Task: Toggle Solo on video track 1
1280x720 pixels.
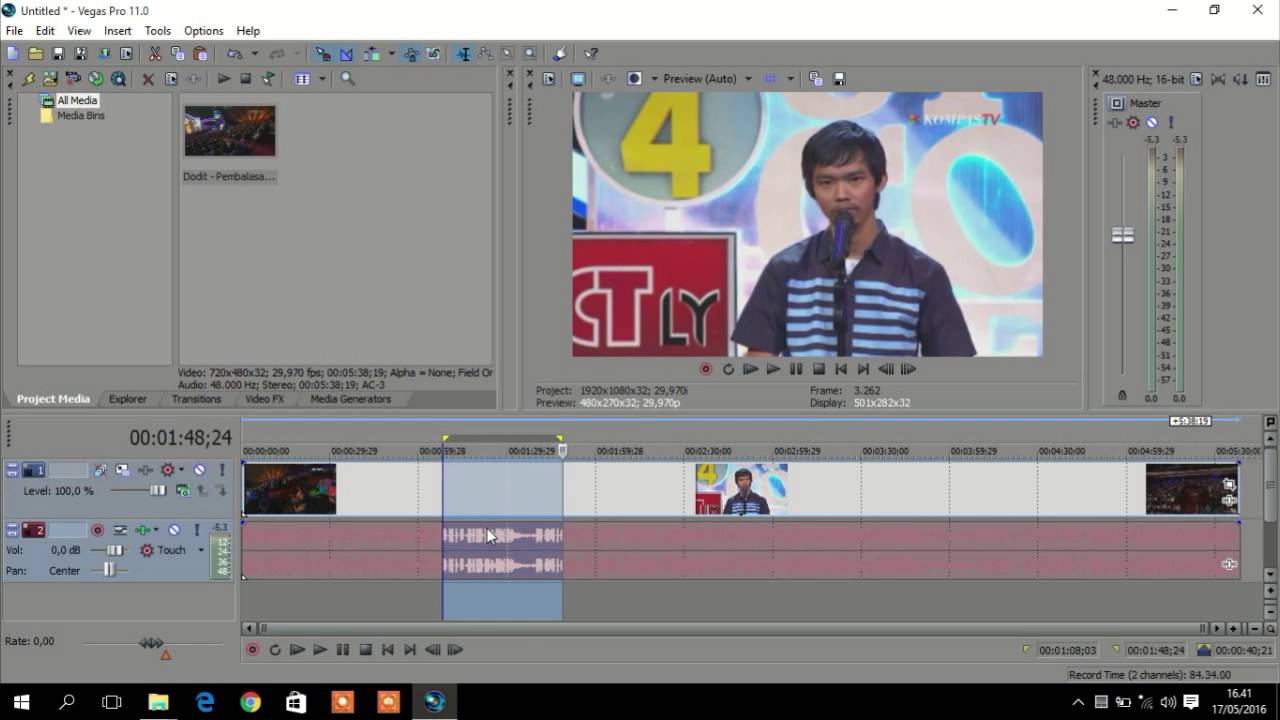Action: click(x=221, y=470)
